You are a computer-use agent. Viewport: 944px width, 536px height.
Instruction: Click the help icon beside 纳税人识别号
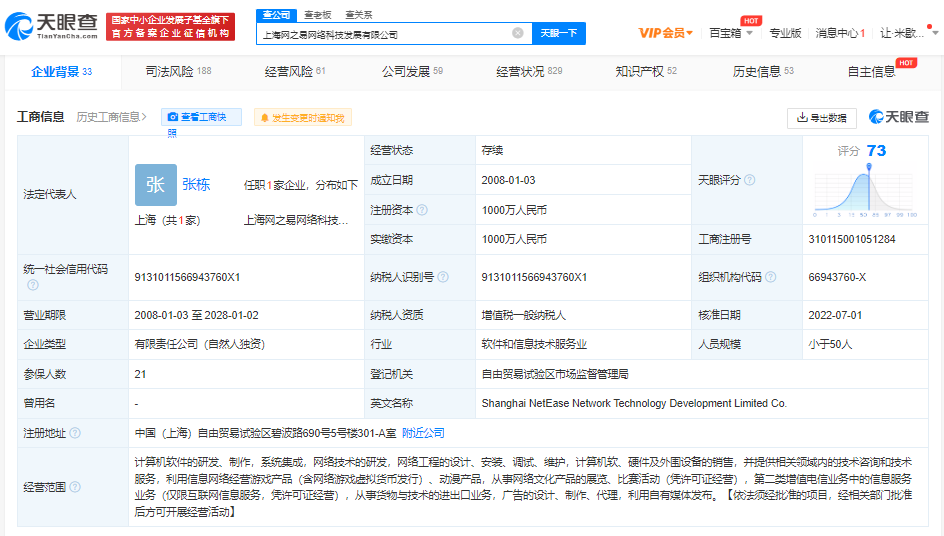pyautogui.click(x=442, y=277)
